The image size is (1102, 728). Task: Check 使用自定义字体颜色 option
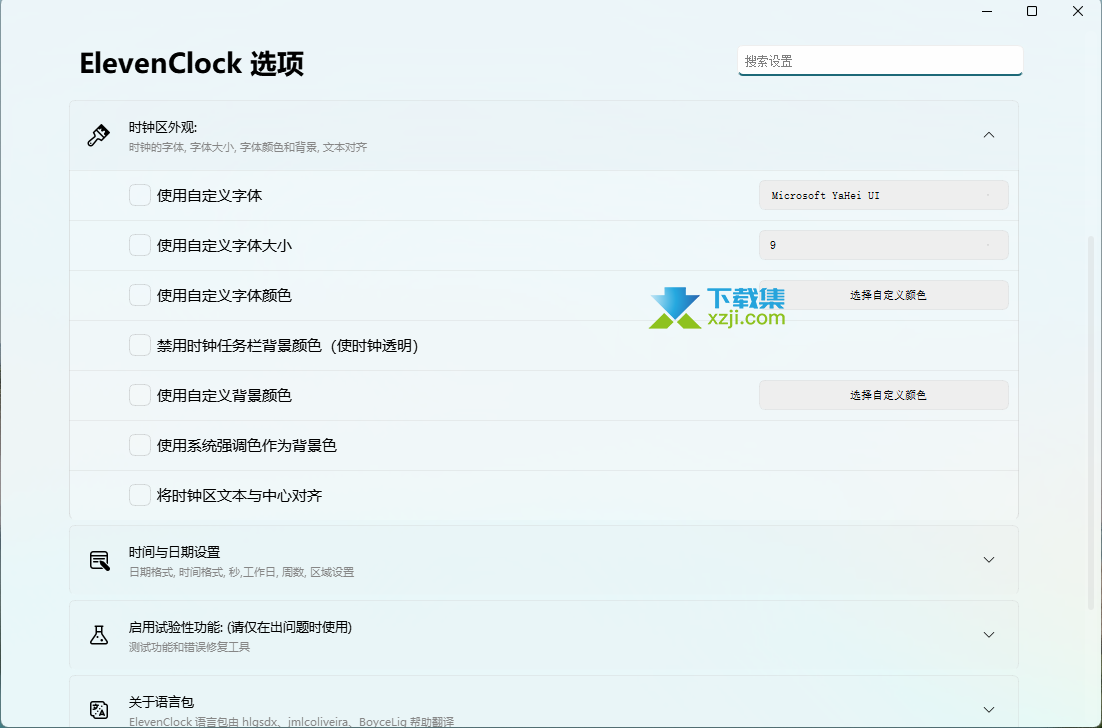[x=140, y=295]
